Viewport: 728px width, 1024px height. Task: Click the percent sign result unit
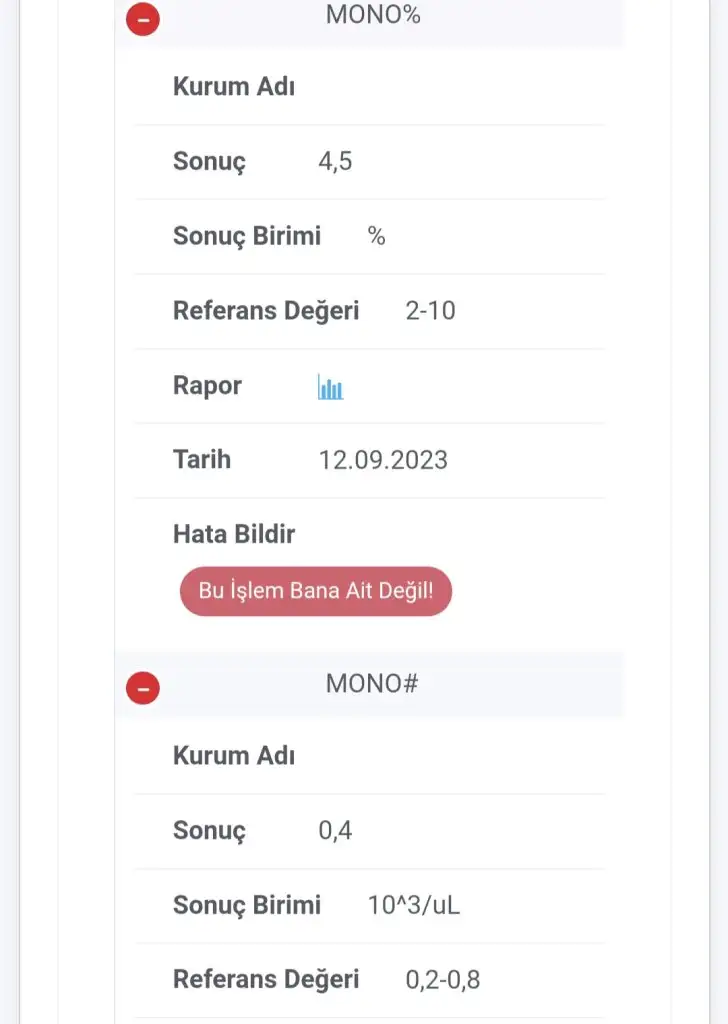376,236
